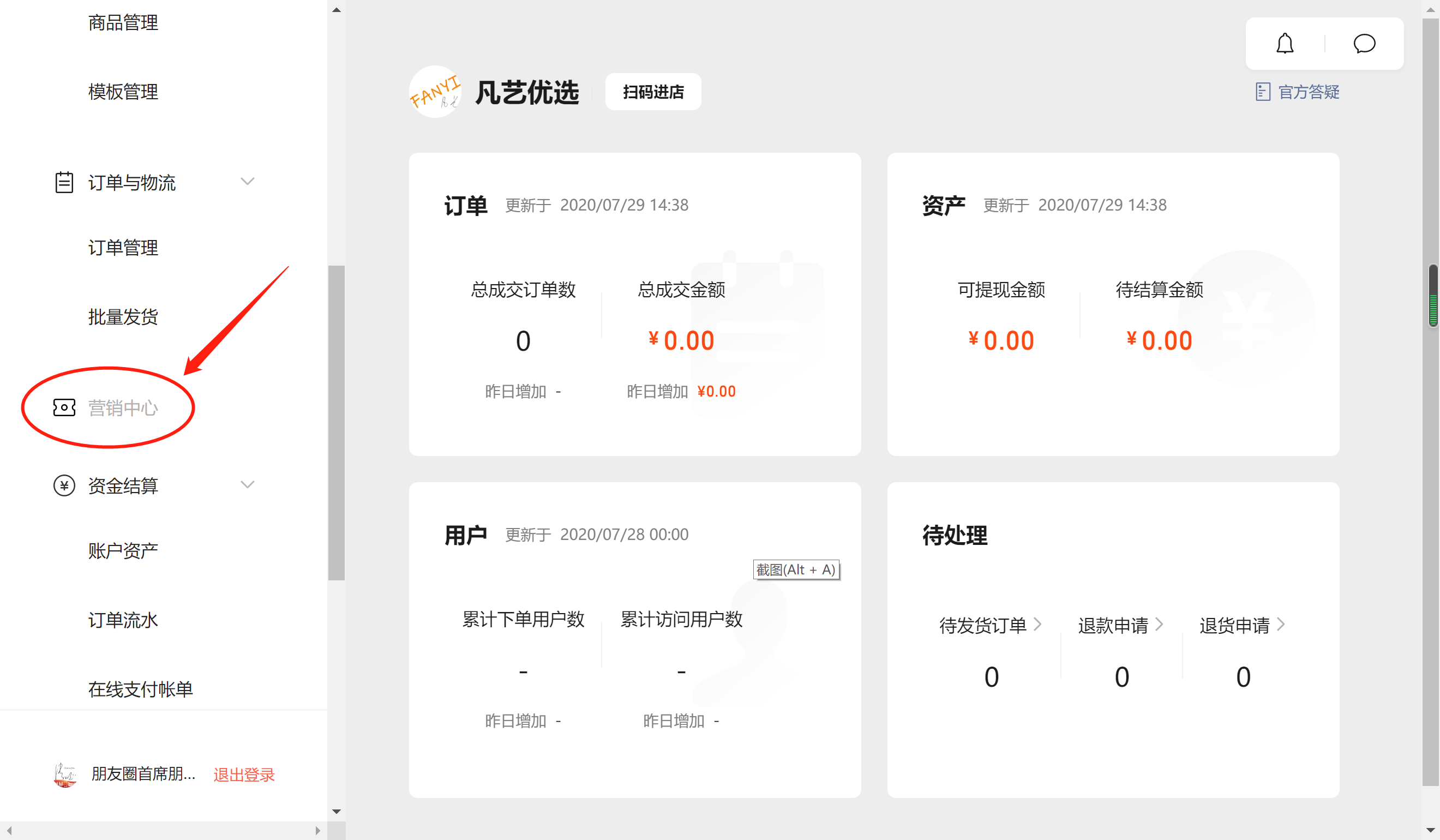Select 订单管理 in the sidebar
Viewport: 1440px width, 840px height.
pos(123,248)
